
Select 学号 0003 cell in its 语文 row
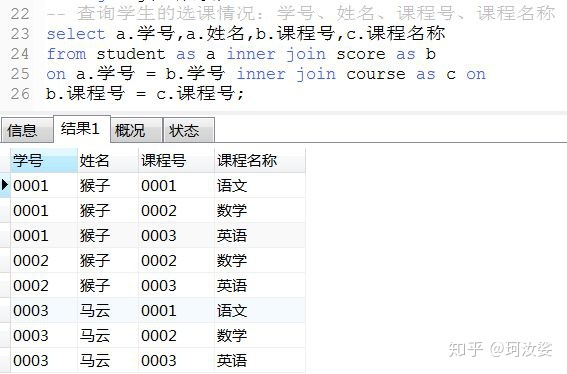tap(44, 310)
